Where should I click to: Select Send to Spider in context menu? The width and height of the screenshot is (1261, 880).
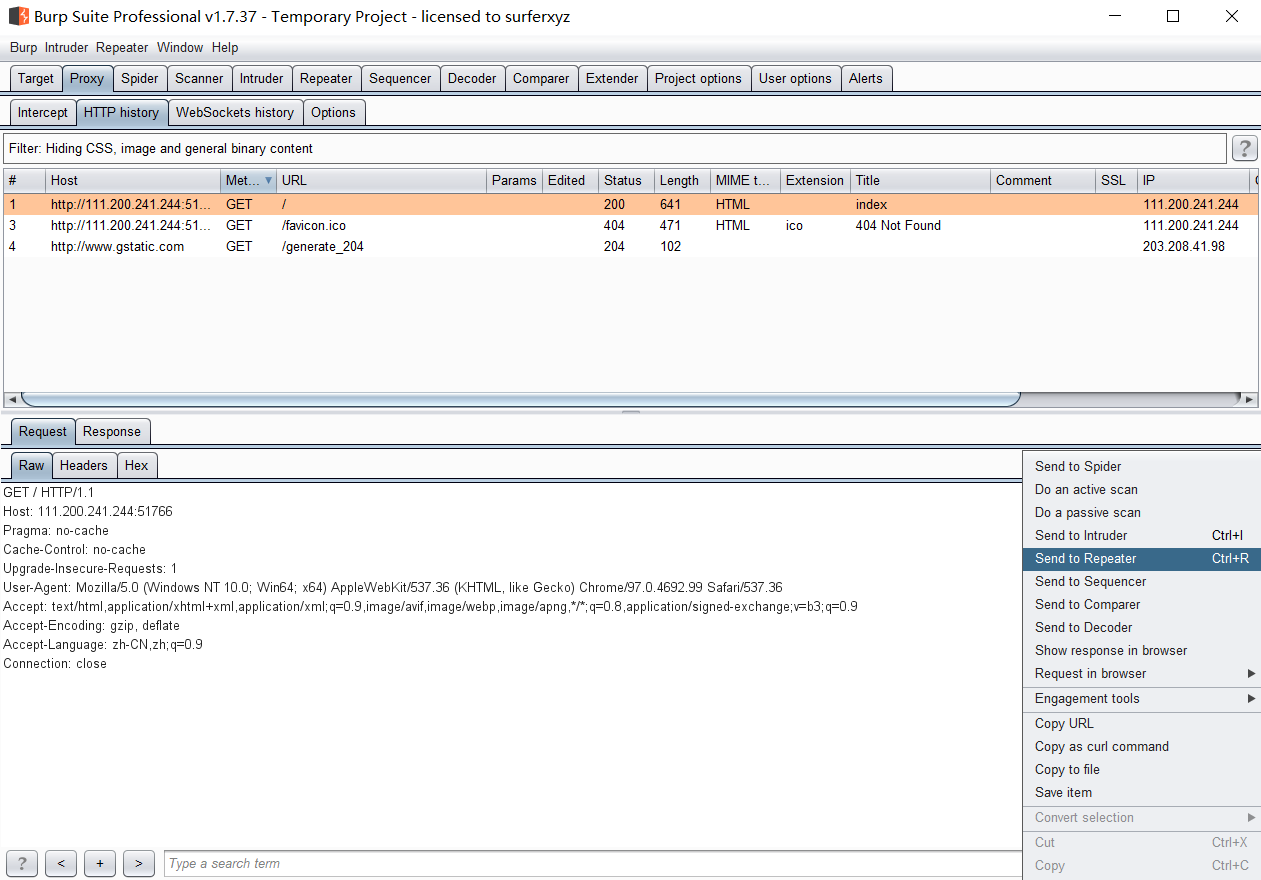pos(1141,467)
